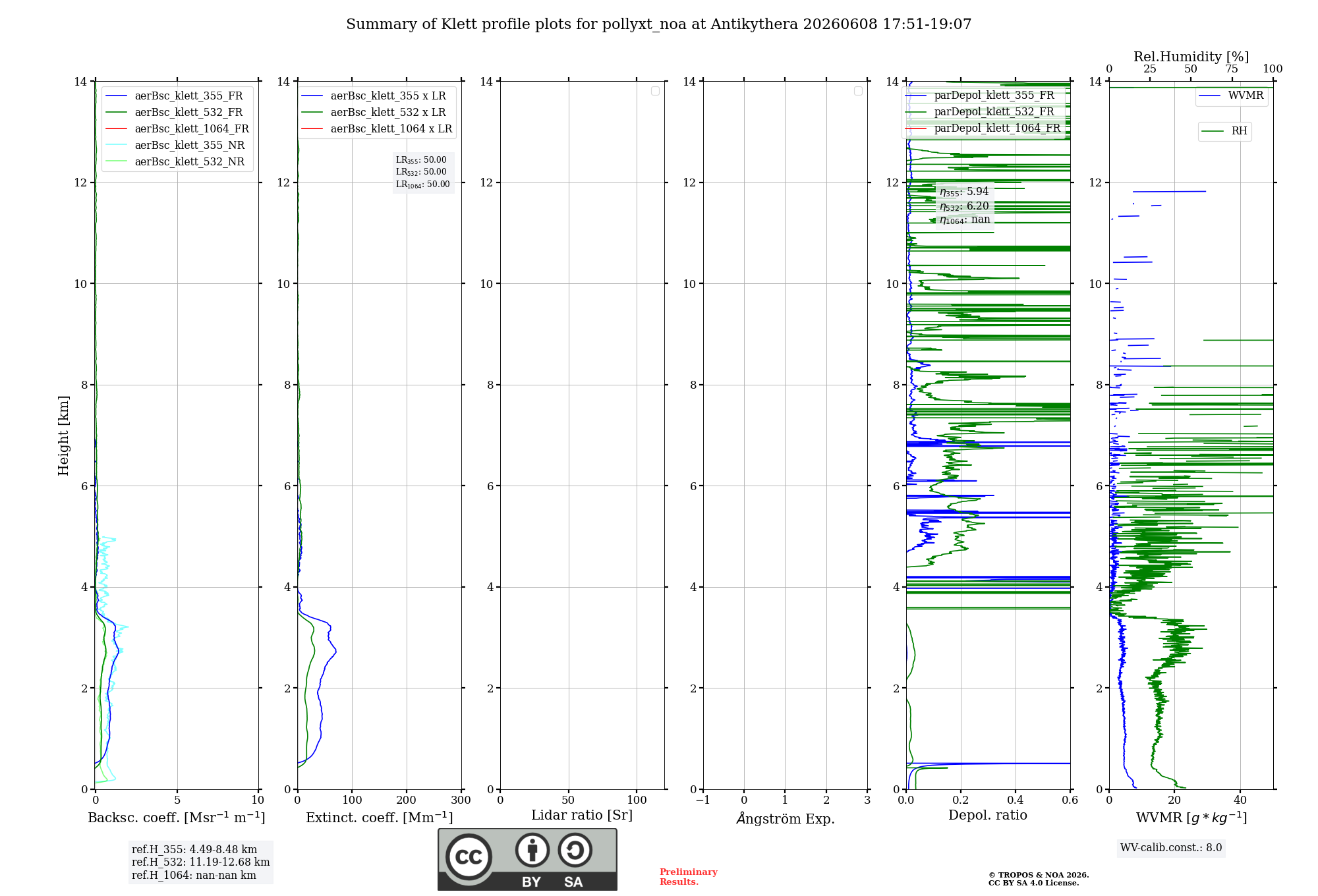Click the SA label in license badge
This screenshot has width=1318, height=896.
573,882
